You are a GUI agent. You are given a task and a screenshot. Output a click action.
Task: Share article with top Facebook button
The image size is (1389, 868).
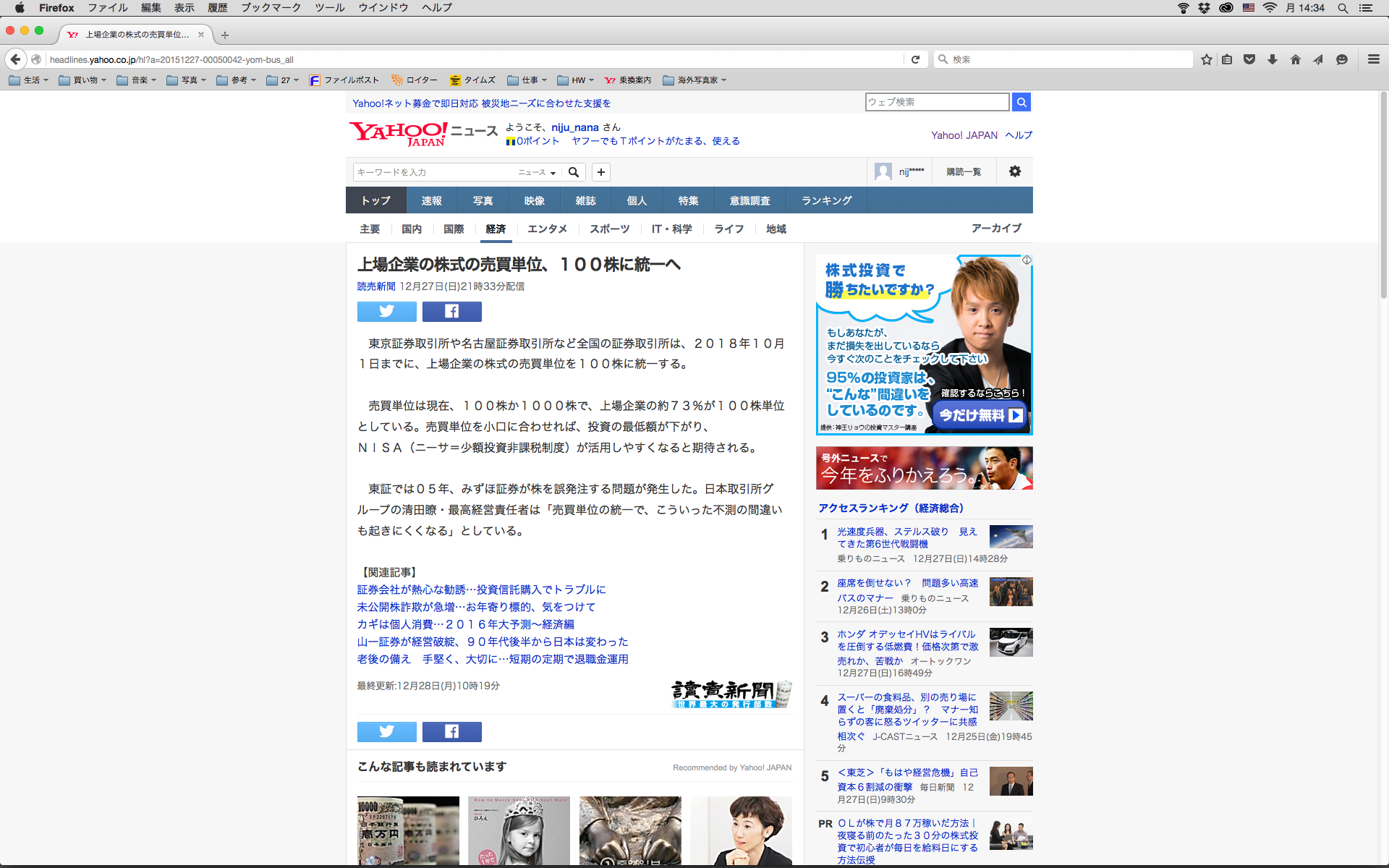(451, 311)
